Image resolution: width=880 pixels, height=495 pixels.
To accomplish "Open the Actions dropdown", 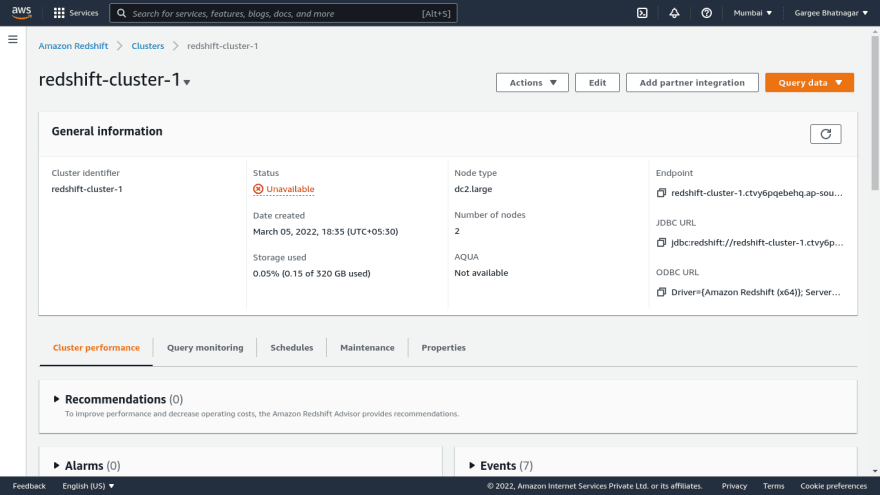I will click(x=532, y=83).
